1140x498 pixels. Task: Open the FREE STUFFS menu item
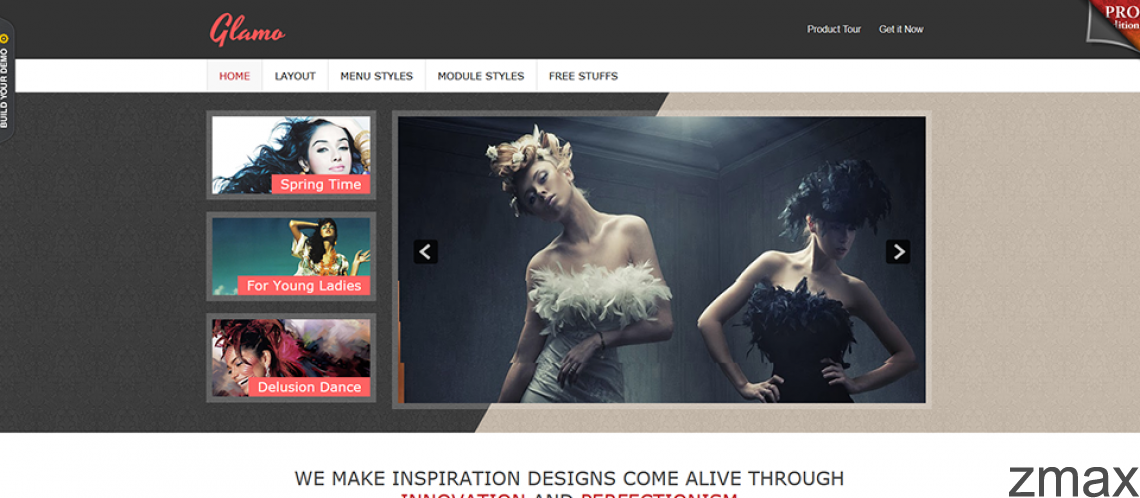[583, 76]
